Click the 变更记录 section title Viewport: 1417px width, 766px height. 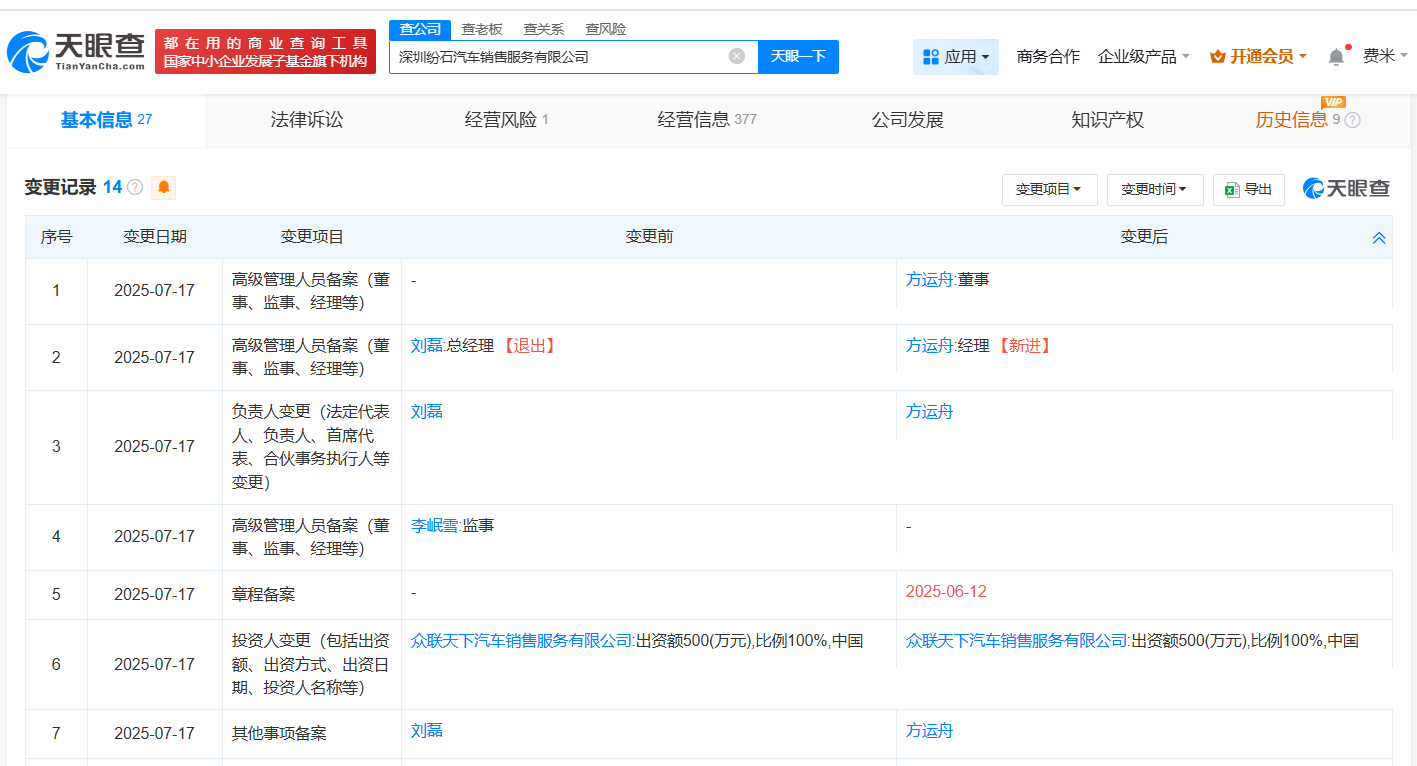[60, 187]
